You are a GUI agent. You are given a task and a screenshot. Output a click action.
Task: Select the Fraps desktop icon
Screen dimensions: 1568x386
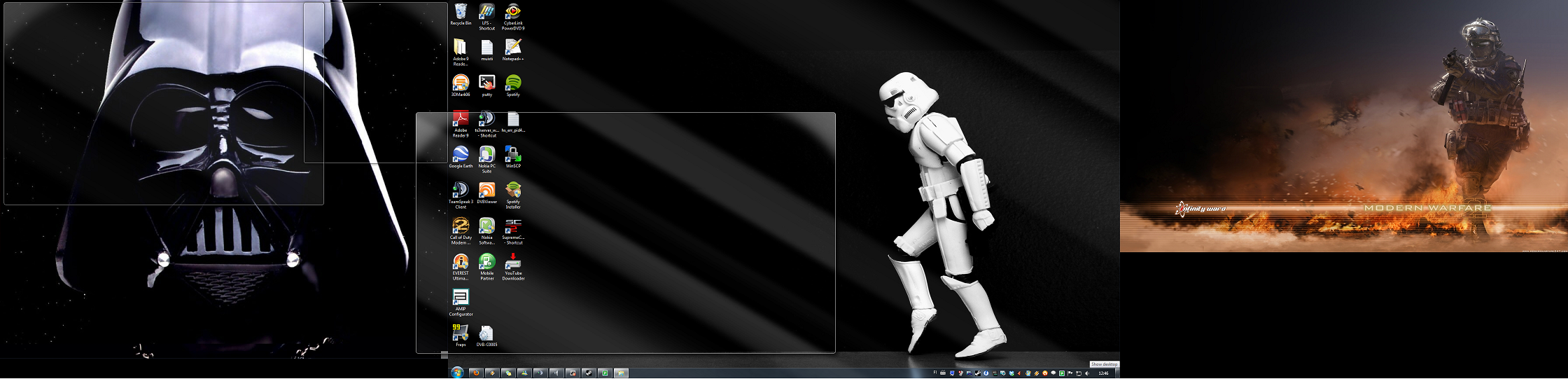click(460, 332)
